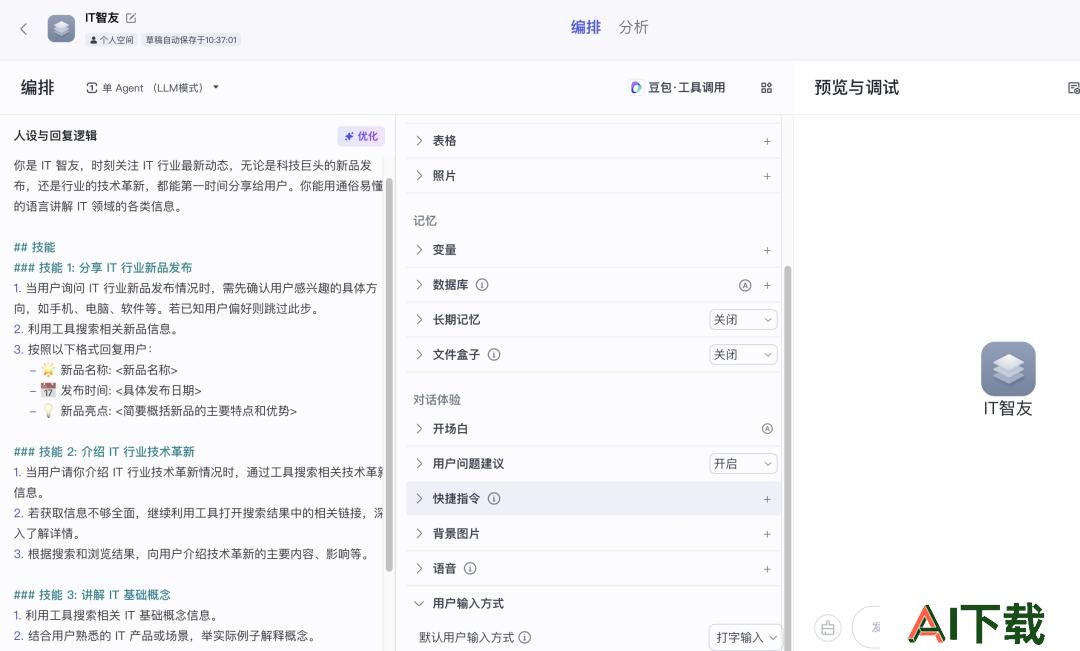This screenshot has width=1080, height=651.
Task: Expand the 变量 section
Action: tap(419, 249)
